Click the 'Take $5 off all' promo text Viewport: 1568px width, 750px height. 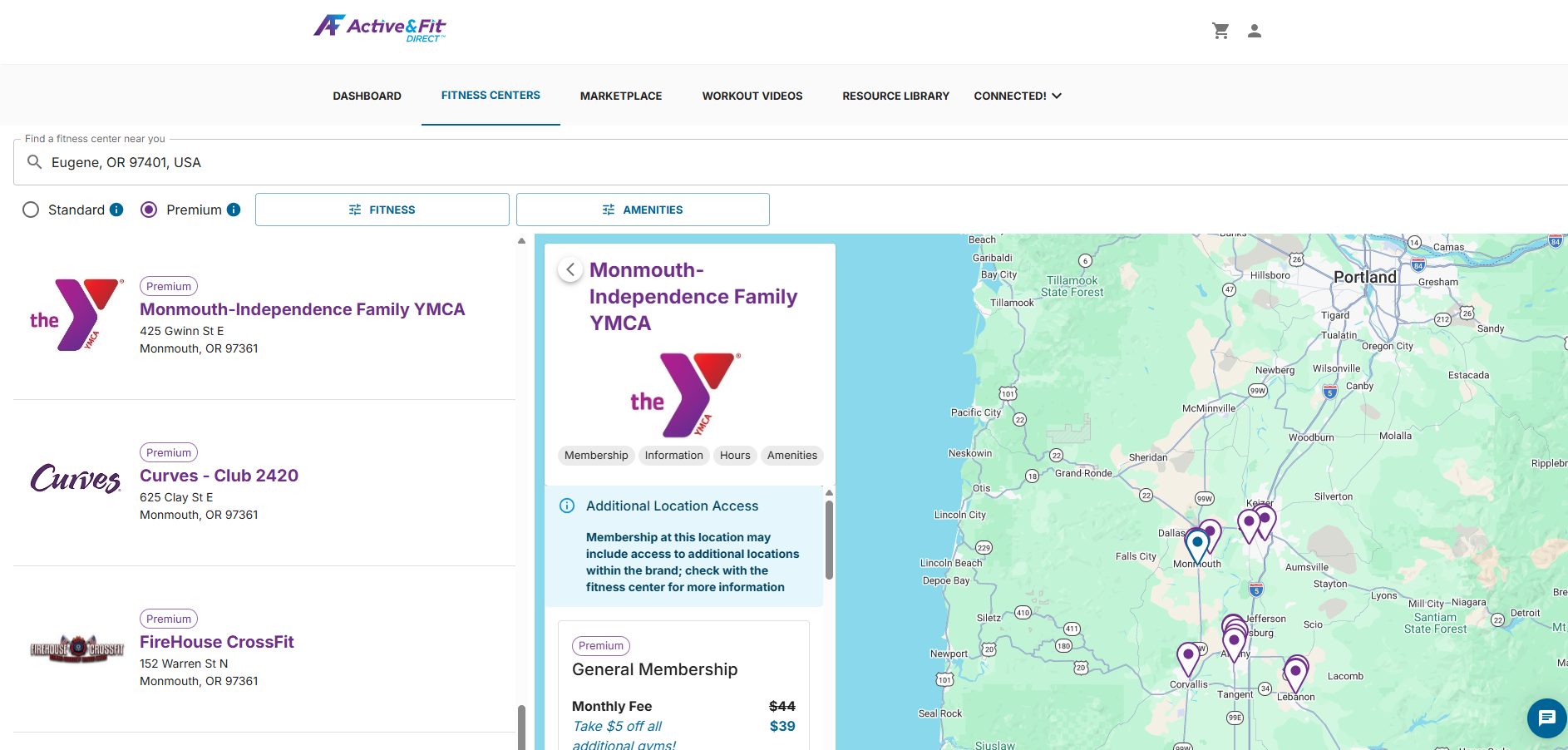click(617, 726)
